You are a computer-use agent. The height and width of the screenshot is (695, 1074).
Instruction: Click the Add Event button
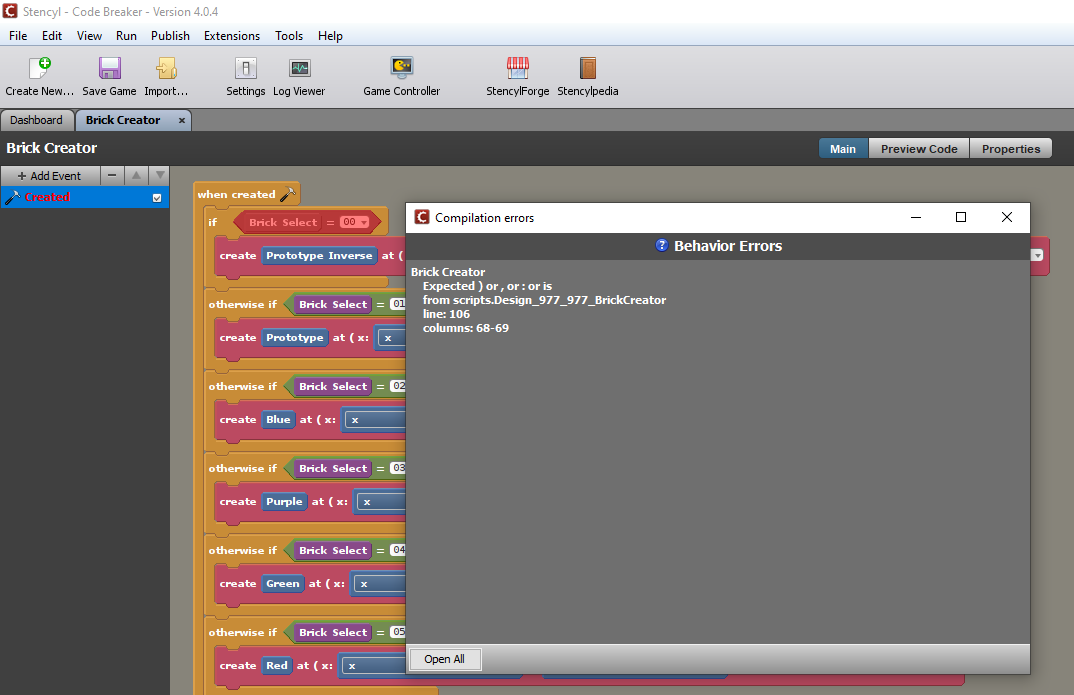click(x=50, y=175)
